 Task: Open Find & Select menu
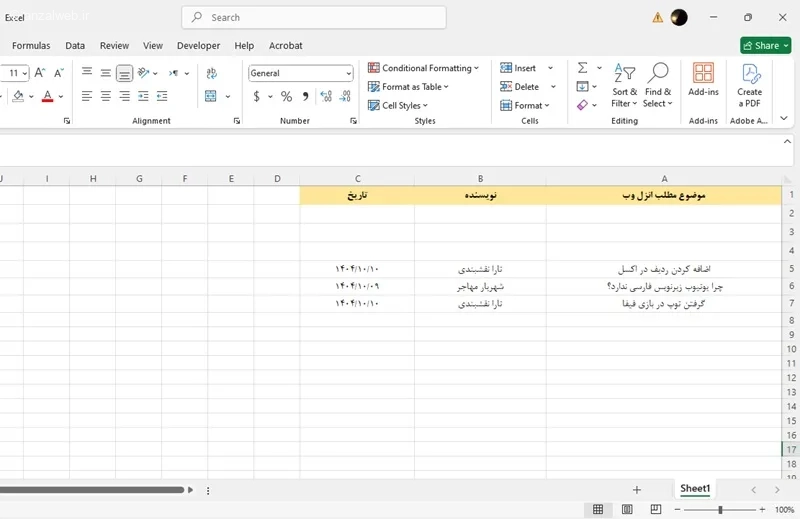(x=658, y=85)
